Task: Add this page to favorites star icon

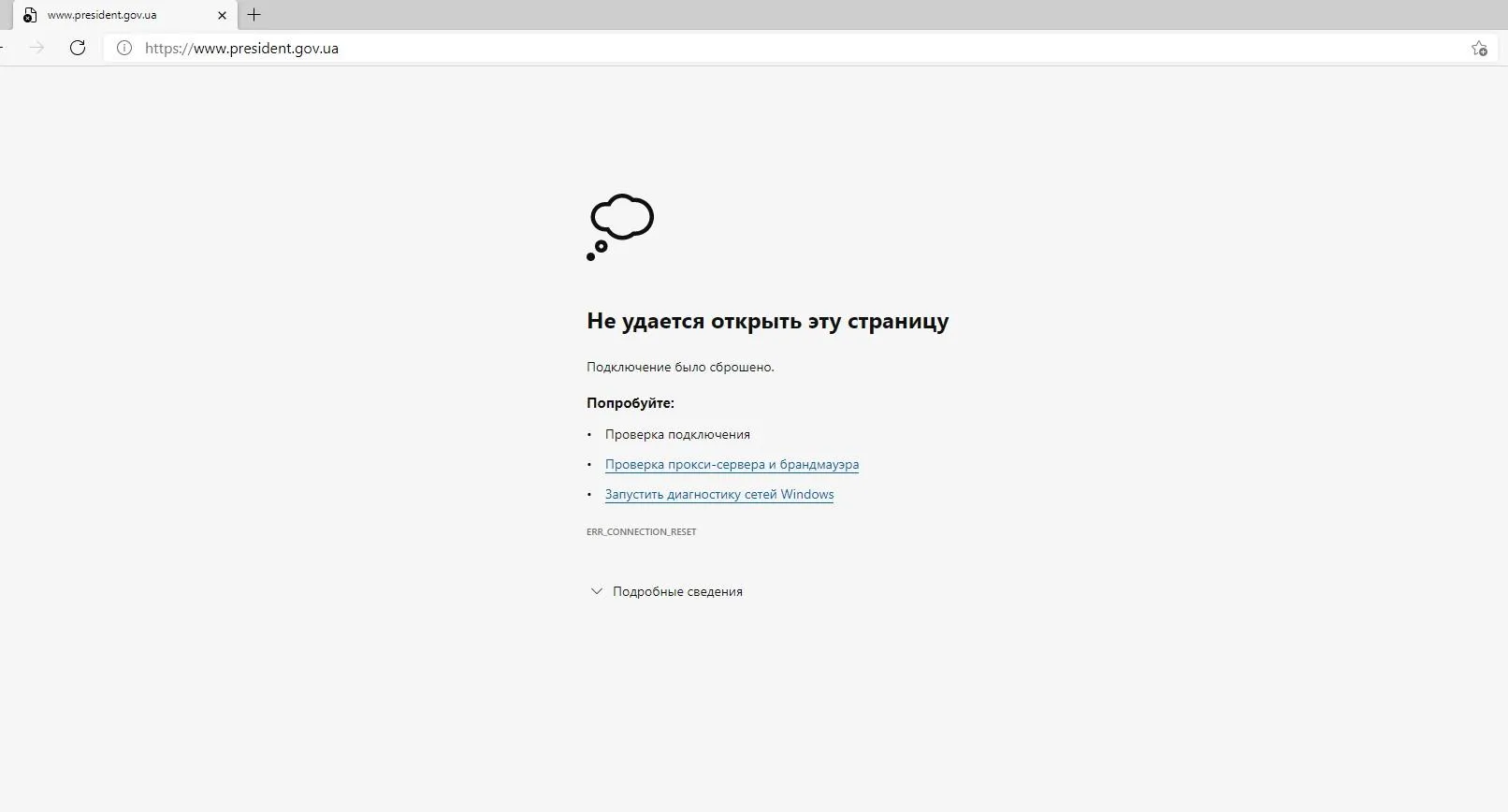Action: pyautogui.click(x=1479, y=49)
